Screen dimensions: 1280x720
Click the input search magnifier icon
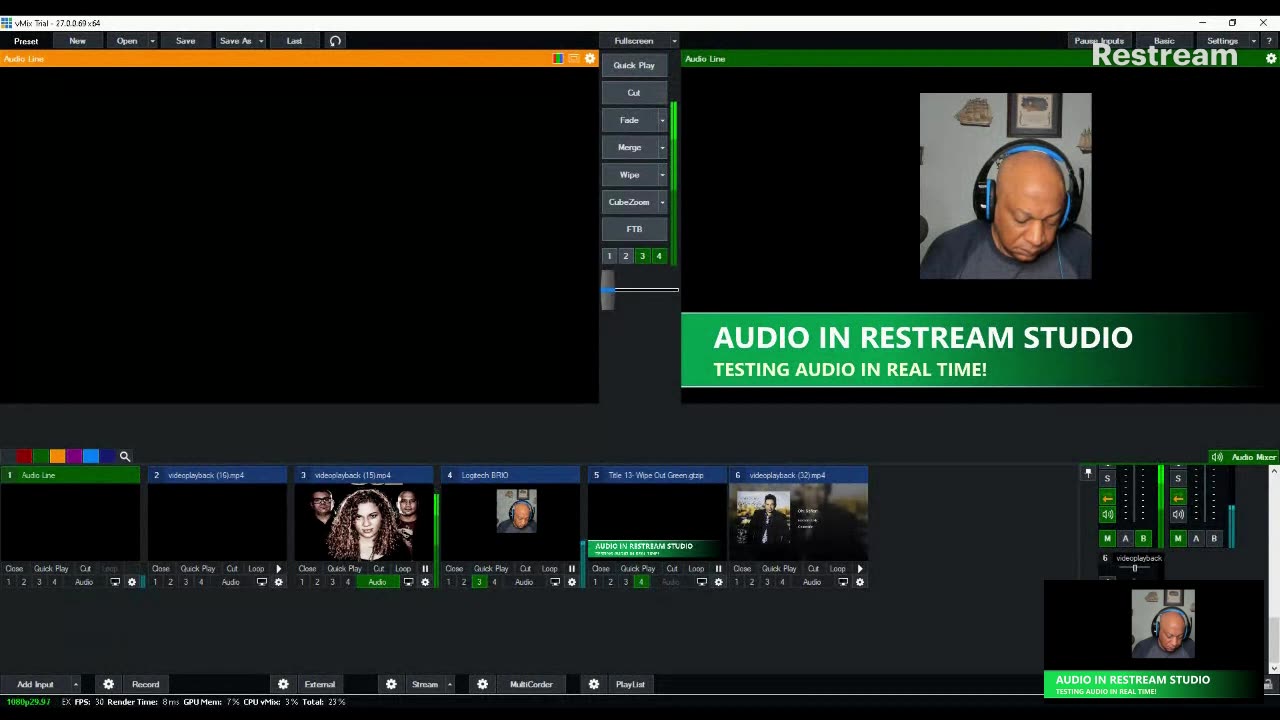125,456
